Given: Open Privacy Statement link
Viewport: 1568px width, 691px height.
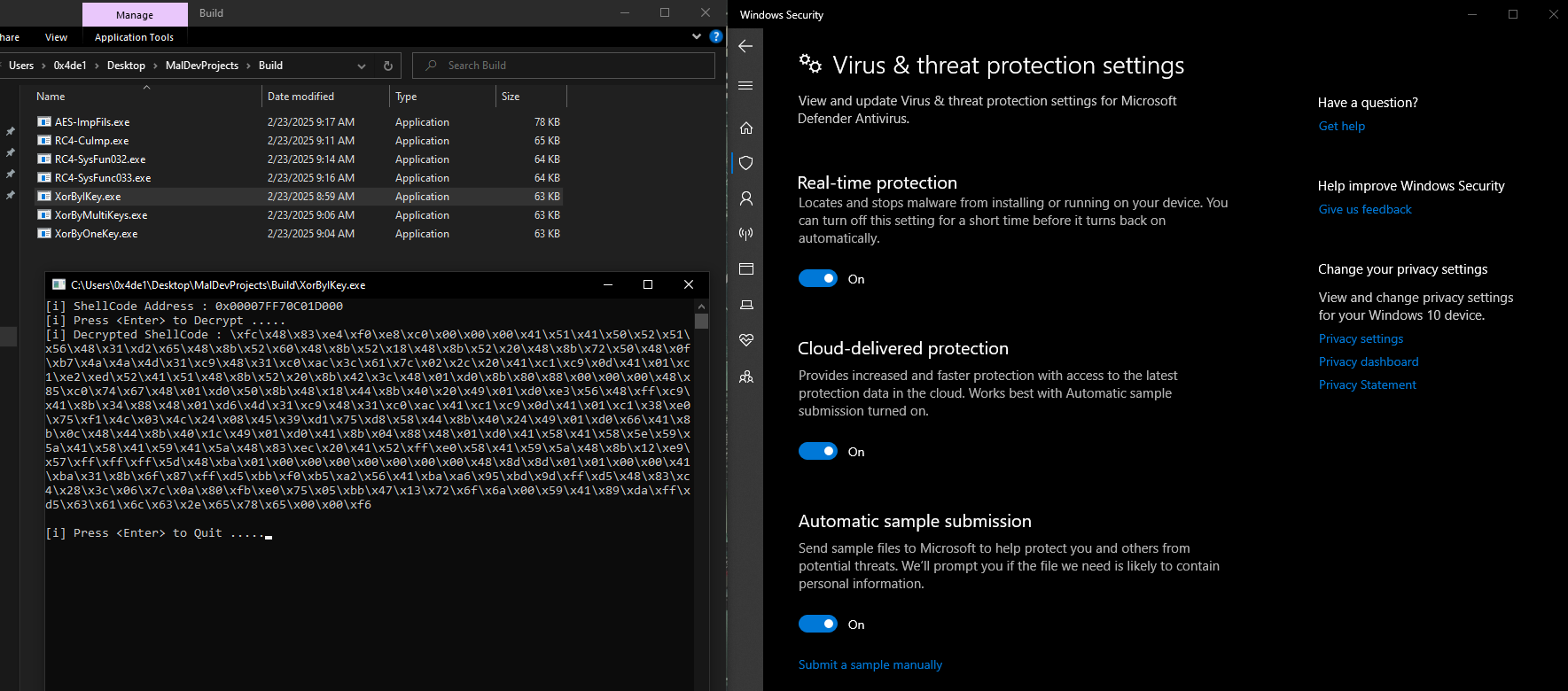Looking at the screenshot, I should coord(1367,385).
